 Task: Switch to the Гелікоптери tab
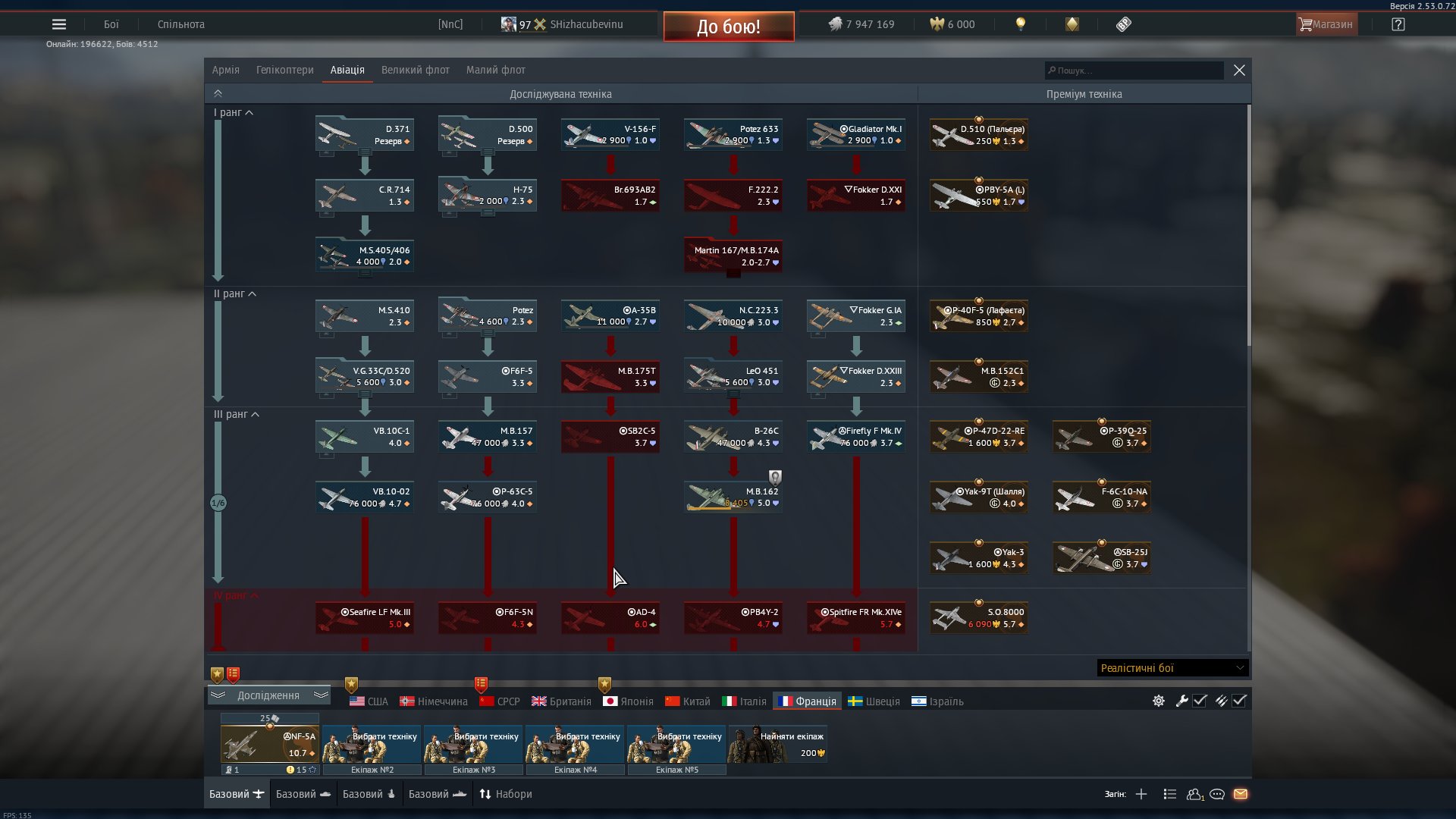[x=284, y=70]
